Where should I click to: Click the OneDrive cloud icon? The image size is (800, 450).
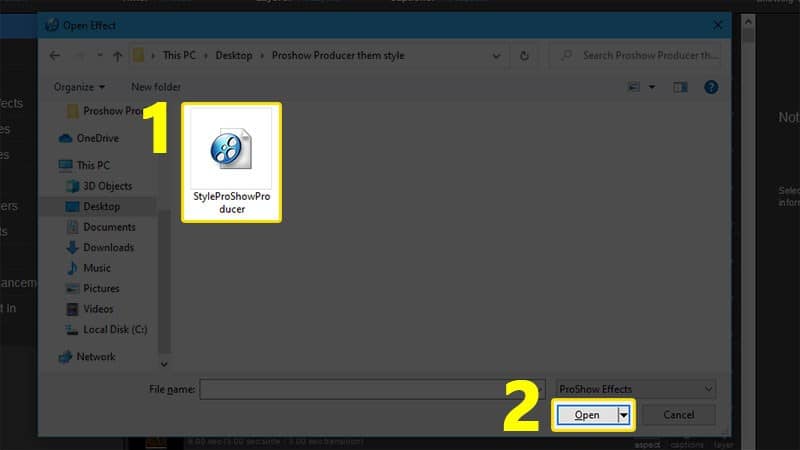point(65,138)
